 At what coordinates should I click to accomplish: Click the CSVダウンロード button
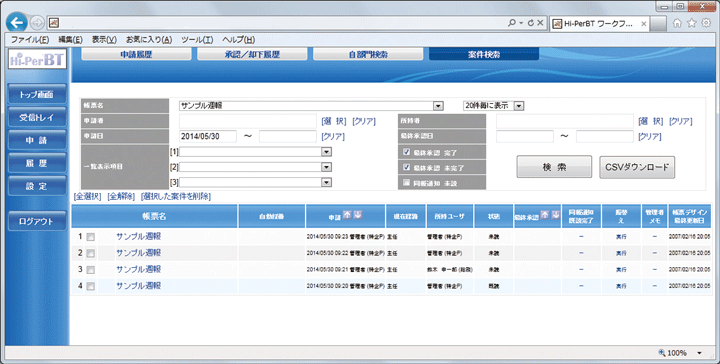[637, 167]
